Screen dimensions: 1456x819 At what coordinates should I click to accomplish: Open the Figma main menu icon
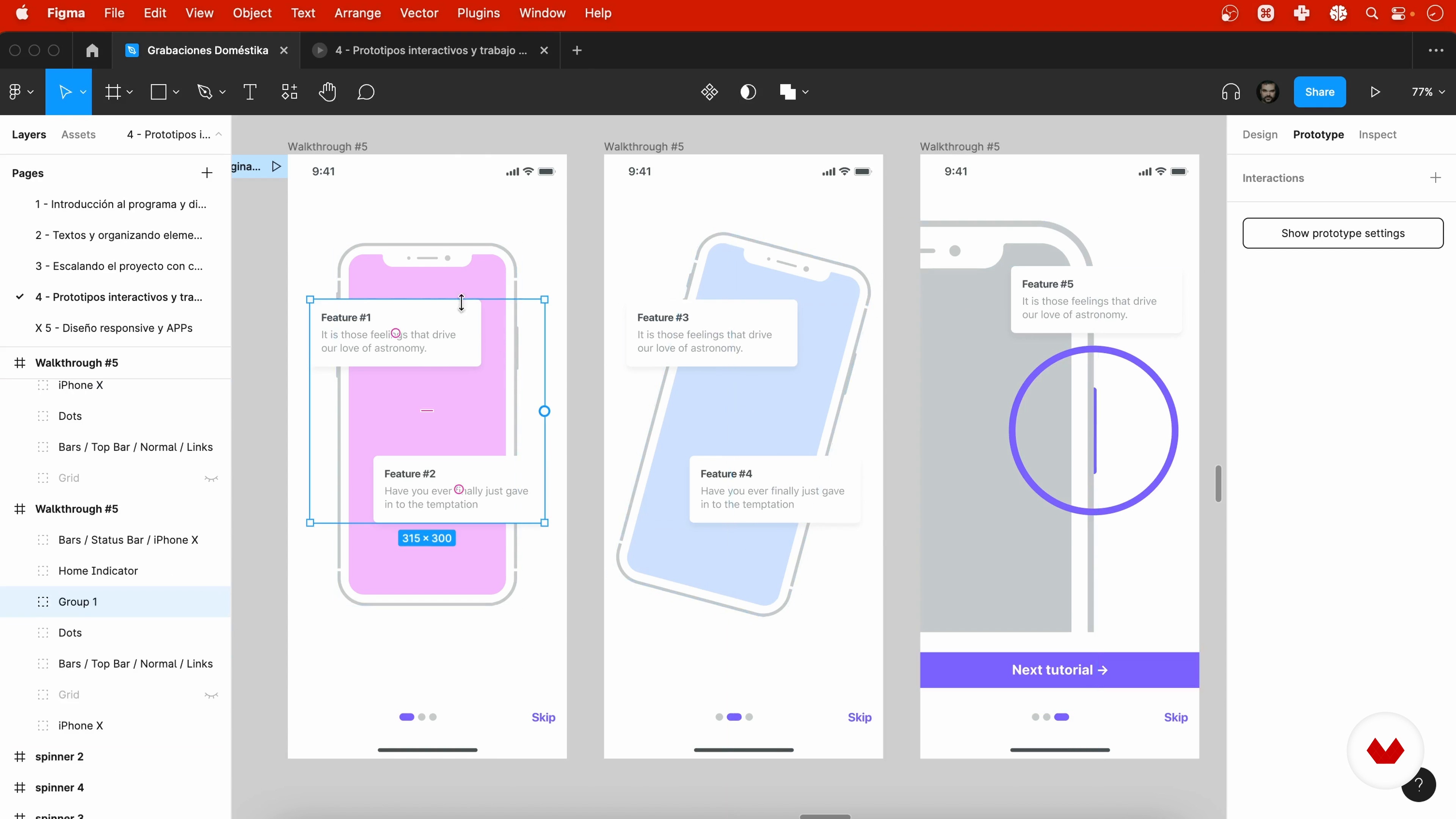click(15, 91)
